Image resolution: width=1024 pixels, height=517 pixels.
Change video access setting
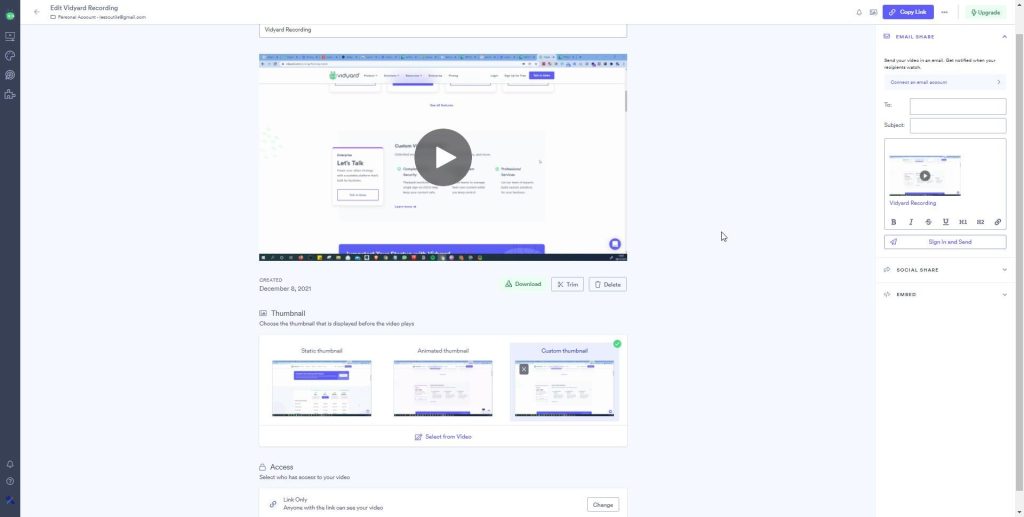pyautogui.click(x=603, y=505)
